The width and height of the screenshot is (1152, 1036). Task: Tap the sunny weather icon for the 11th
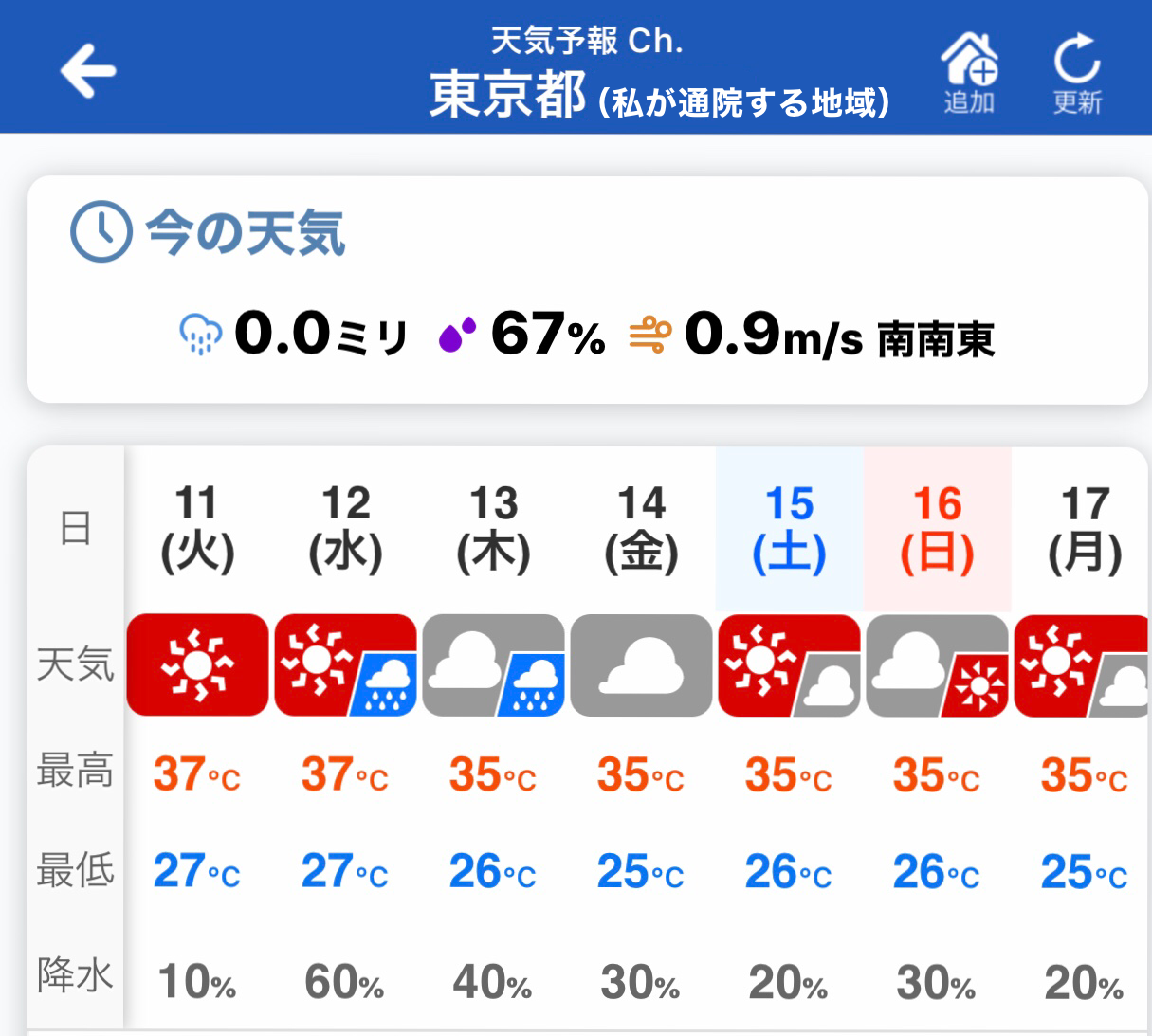tap(197, 664)
